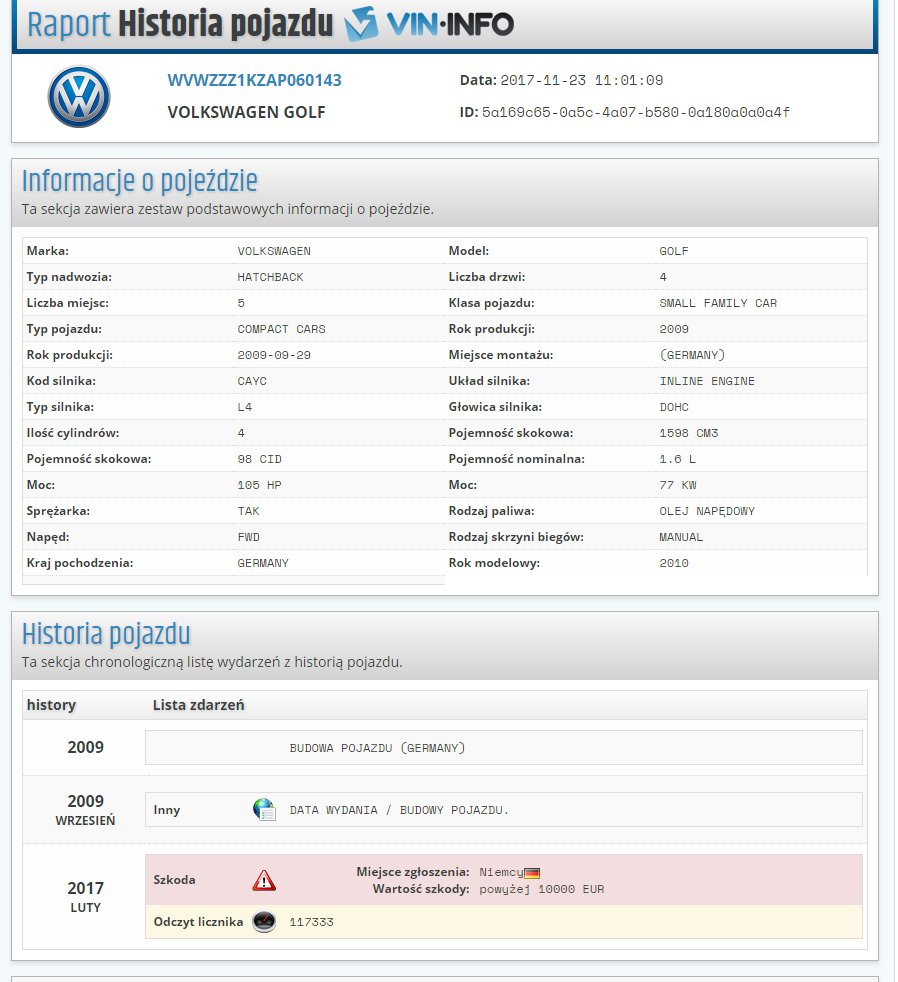This screenshot has height=982, width=898.
Task: Click the 'Lista zdarzeń' column header
Action: [199, 705]
